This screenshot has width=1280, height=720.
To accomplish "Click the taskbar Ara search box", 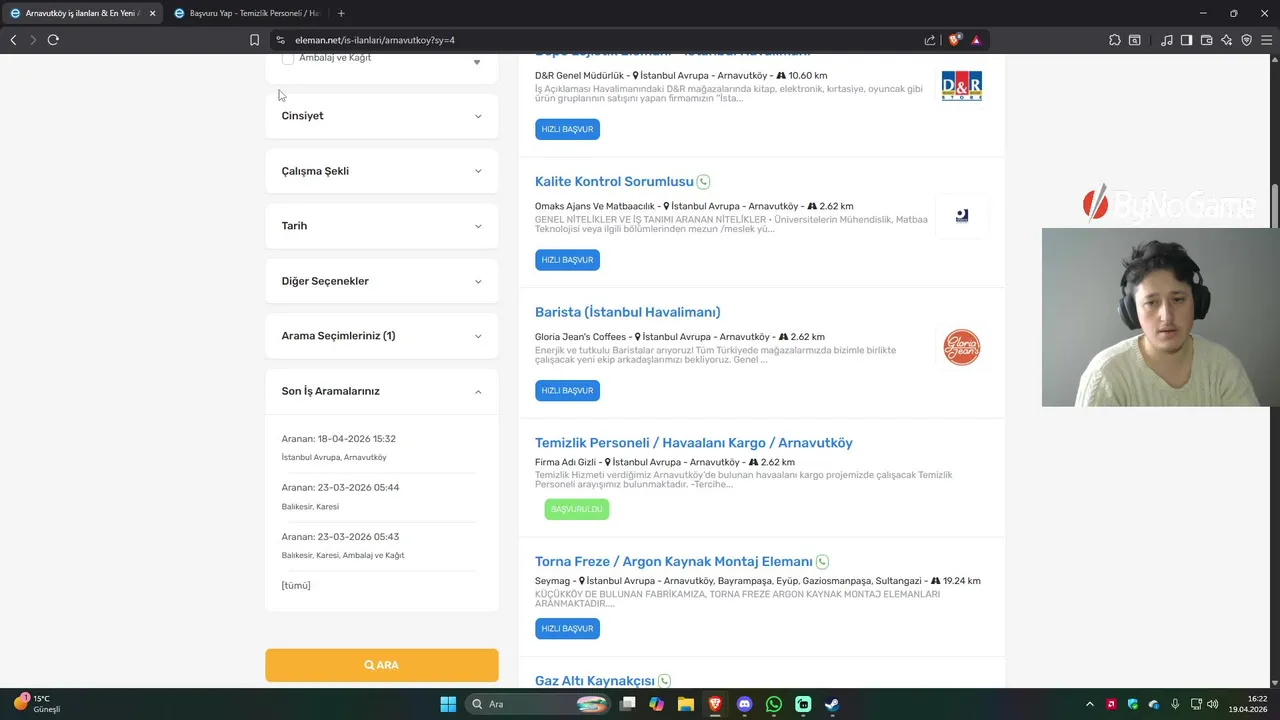I will (538, 704).
